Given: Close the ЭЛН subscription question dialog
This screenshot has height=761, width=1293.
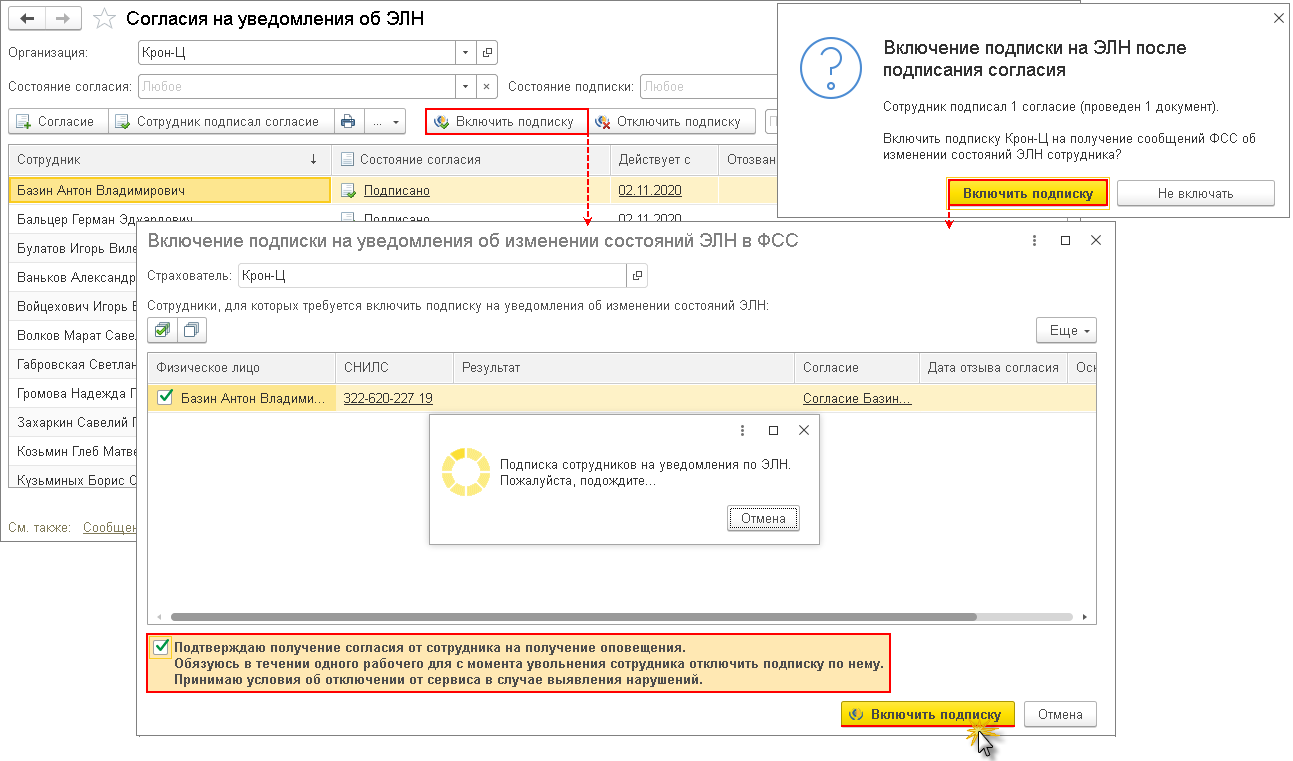Looking at the screenshot, I should click(x=1277, y=17).
